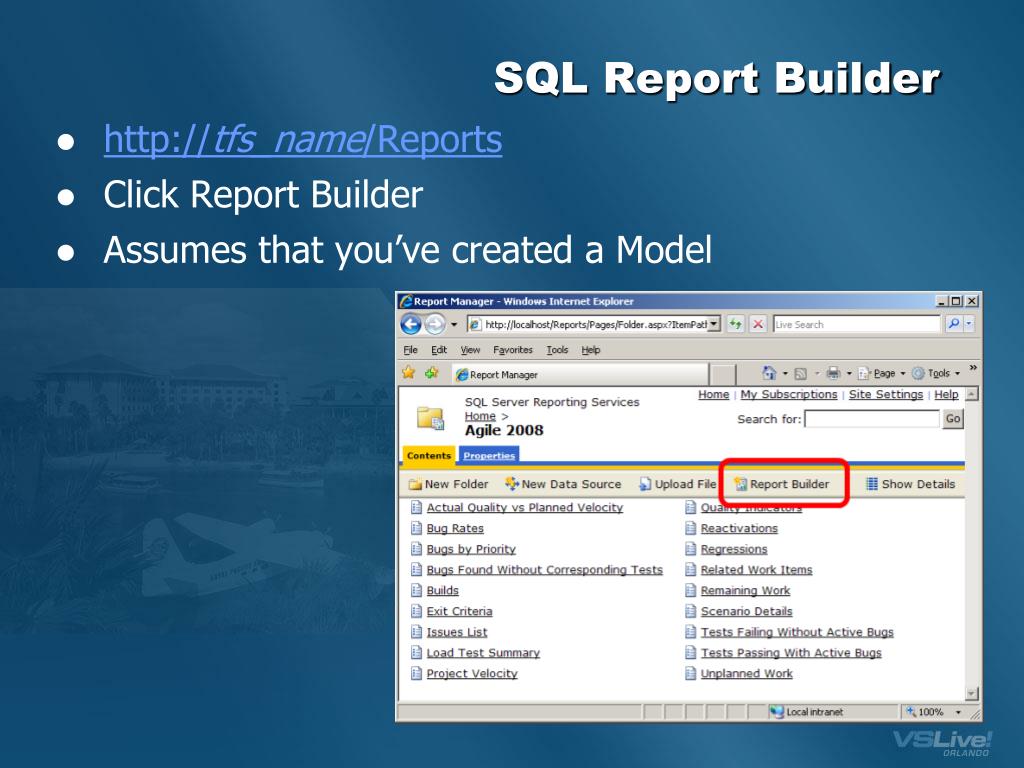Click Home link in top navigation
The height and width of the screenshot is (768, 1024).
pyautogui.click(x=713, y=394)
